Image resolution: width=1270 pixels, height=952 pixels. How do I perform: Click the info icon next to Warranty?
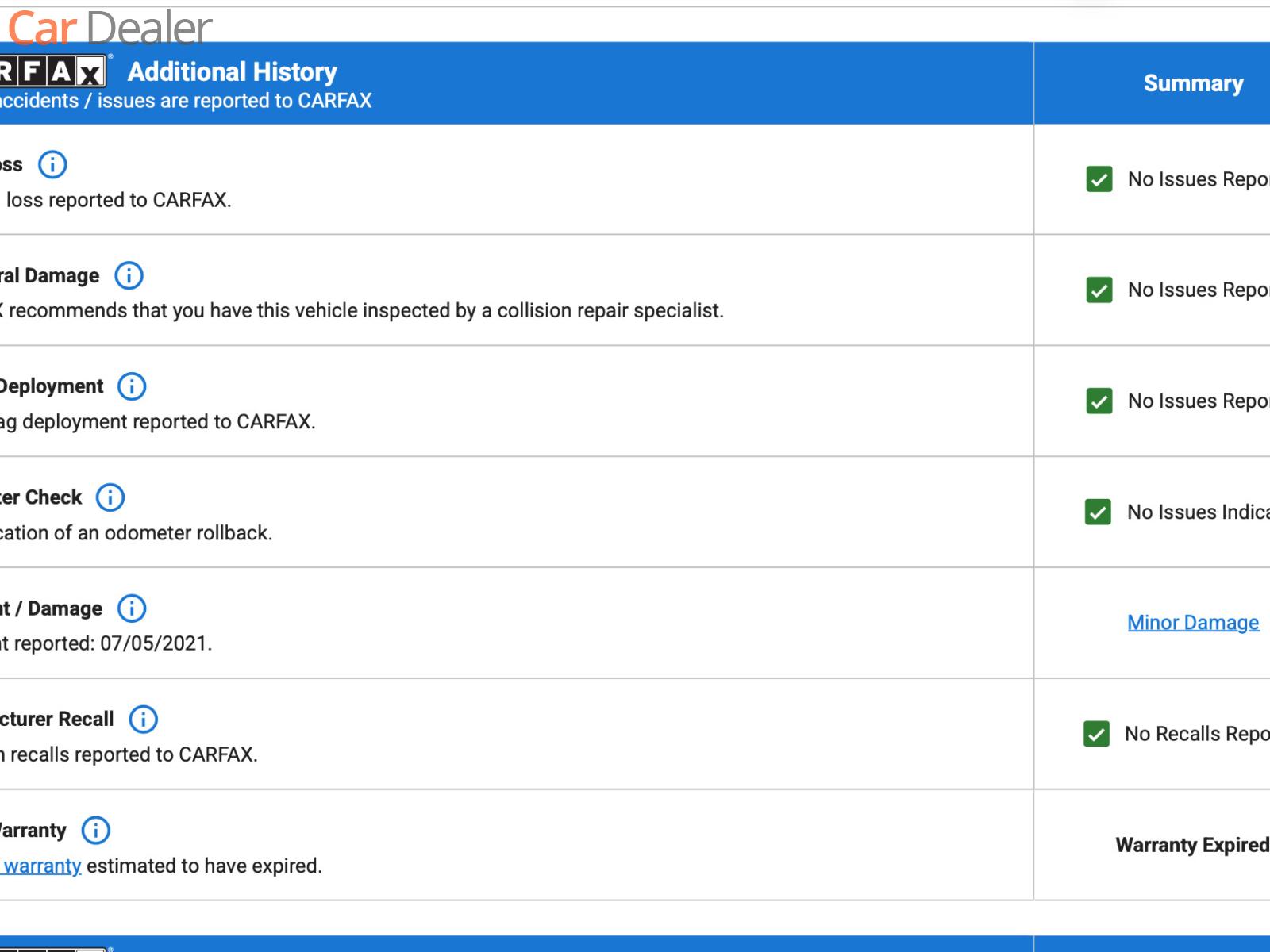coord(96,831)
